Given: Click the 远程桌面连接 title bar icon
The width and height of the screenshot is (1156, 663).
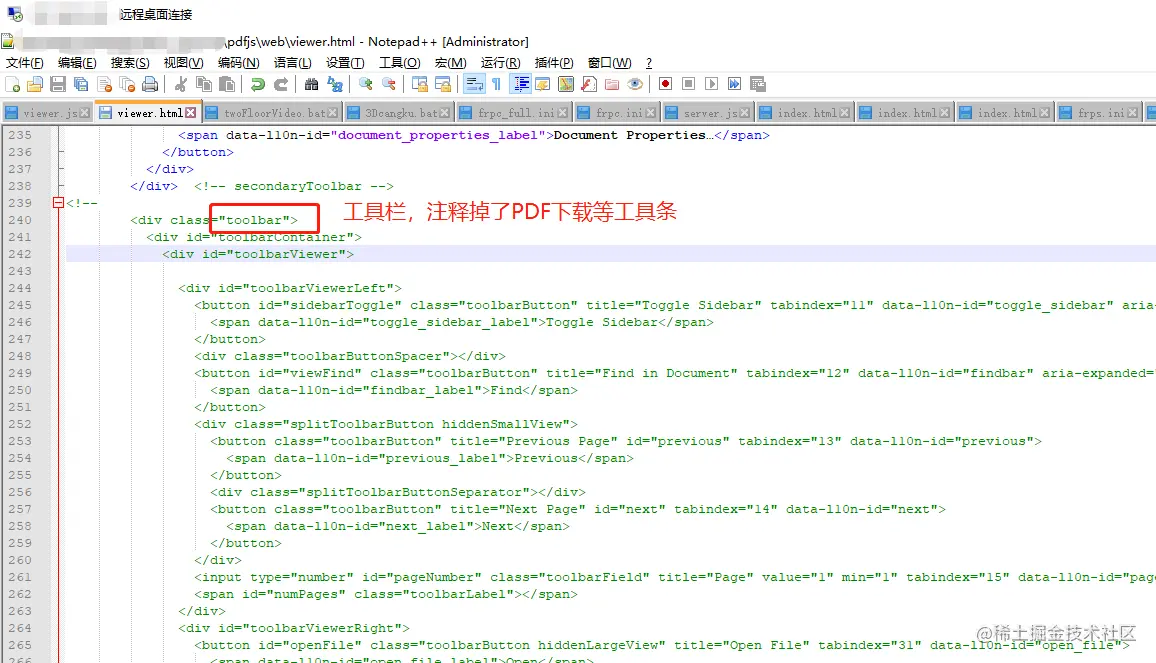Looking at the screenshot, I should [15, 14].
